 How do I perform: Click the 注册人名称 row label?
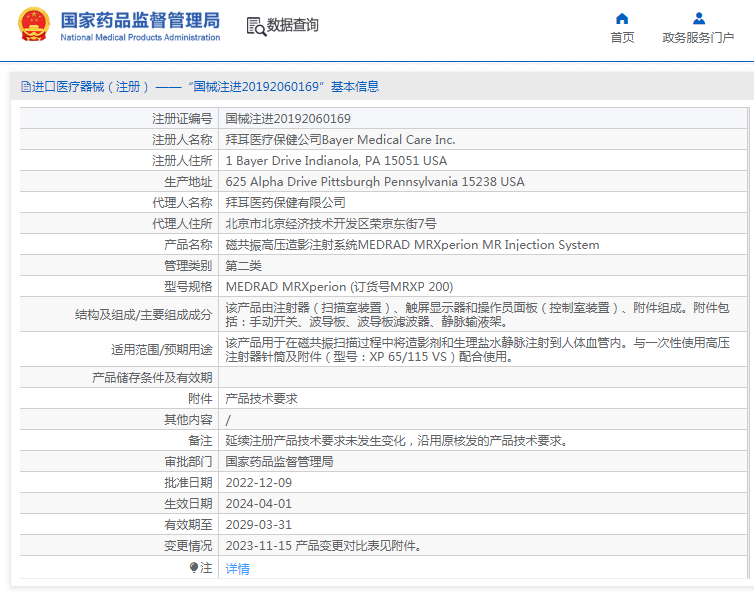coord(182,139)
